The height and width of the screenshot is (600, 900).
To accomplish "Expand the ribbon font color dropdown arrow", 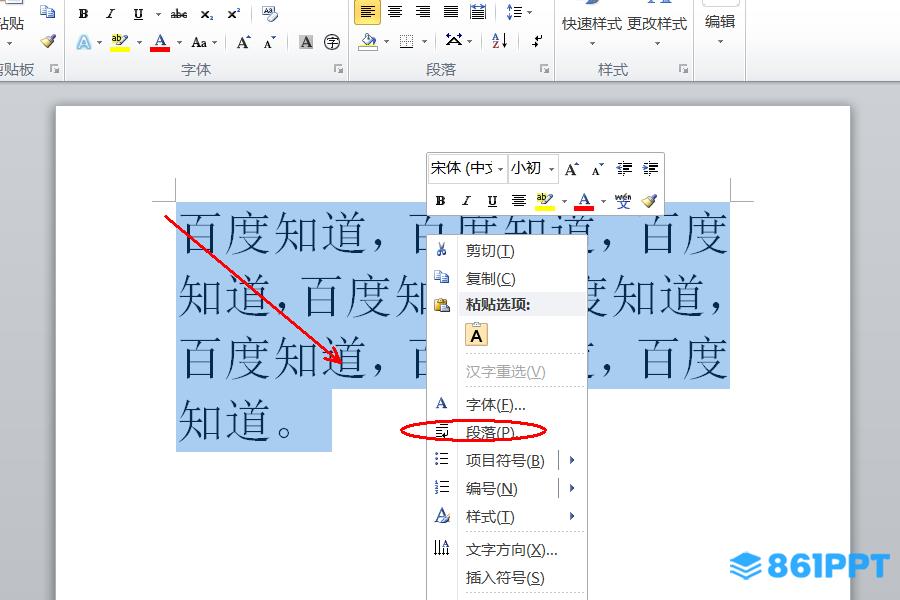I will (x=179, y=42).
